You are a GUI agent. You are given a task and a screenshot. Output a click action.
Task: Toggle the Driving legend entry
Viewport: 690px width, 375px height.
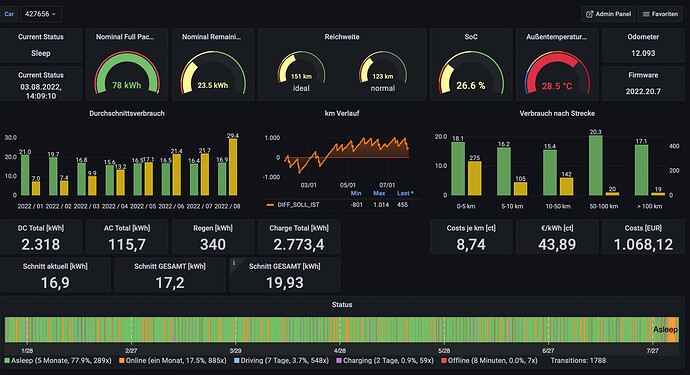[281, 360]
